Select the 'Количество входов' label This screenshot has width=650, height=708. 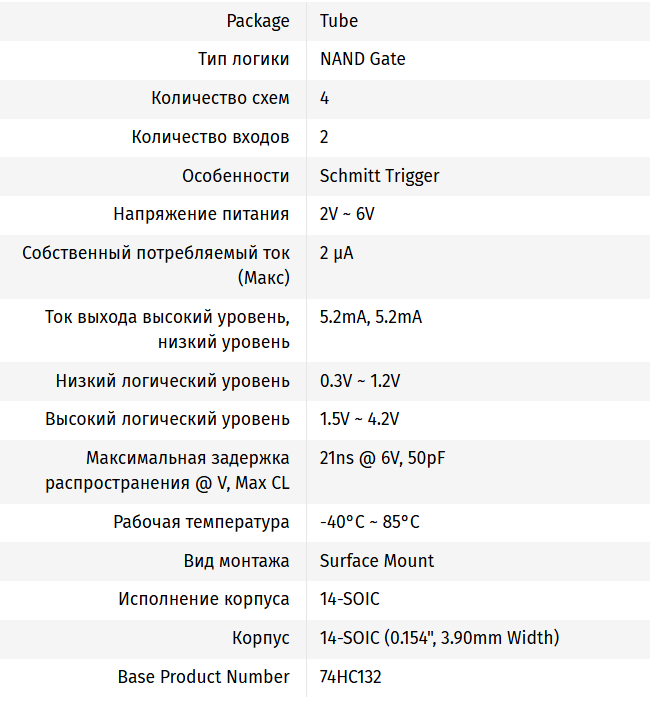coord(210,137)
